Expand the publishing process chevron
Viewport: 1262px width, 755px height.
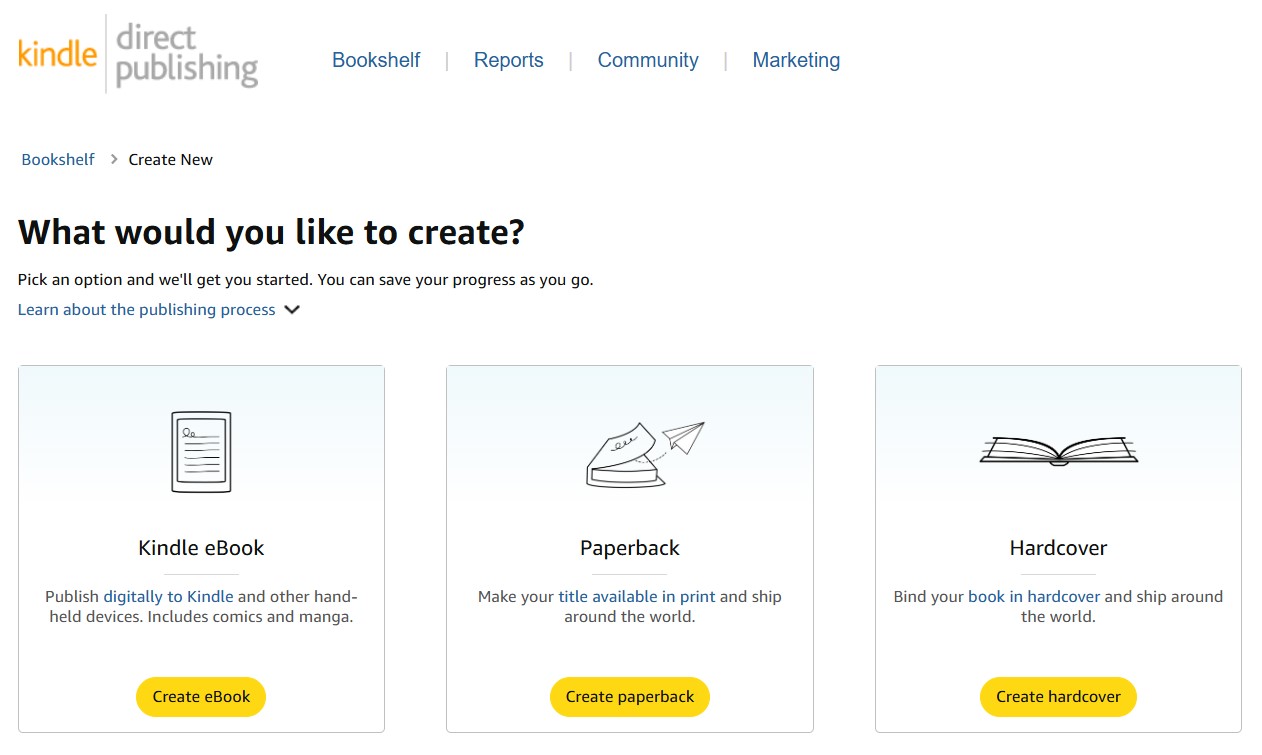[x=292, y=310]
